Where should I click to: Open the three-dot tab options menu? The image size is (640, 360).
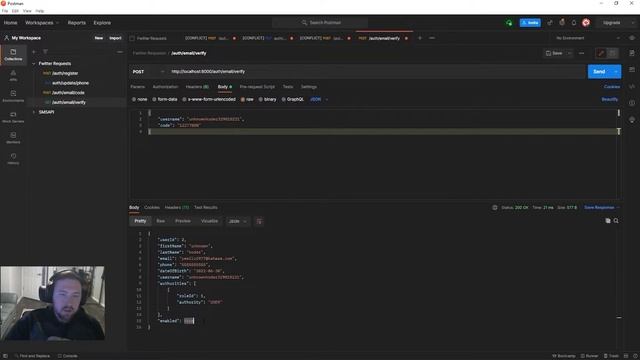click(432, 38)
